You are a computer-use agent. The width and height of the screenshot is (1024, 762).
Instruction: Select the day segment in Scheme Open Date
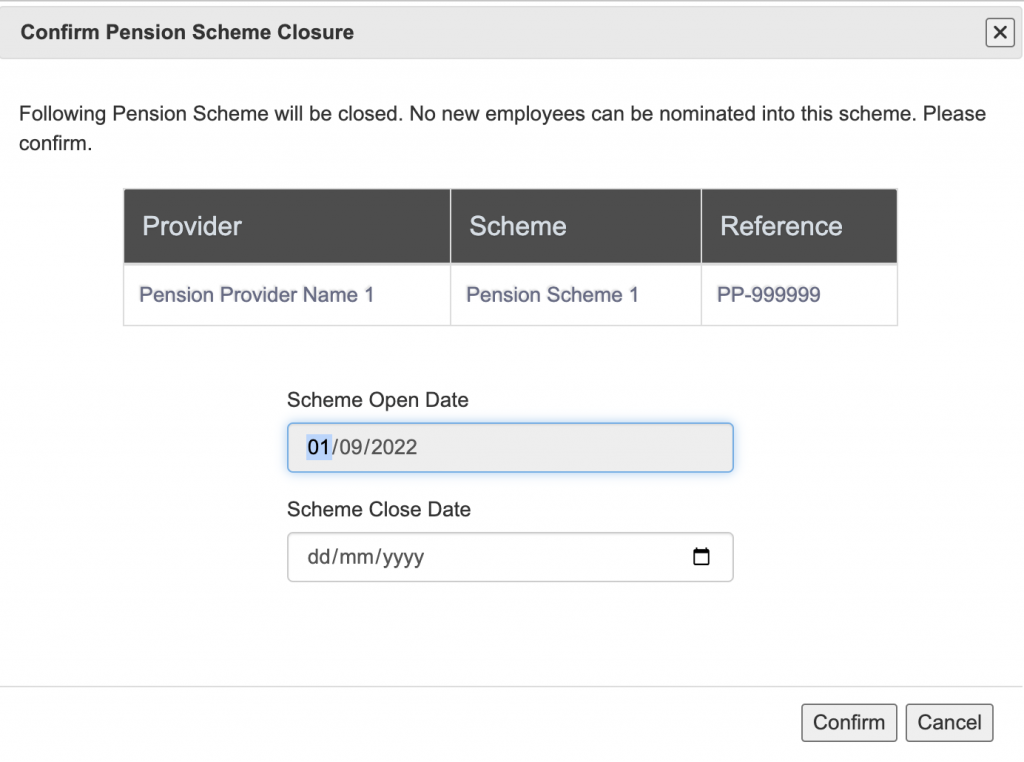click(318, 448)
